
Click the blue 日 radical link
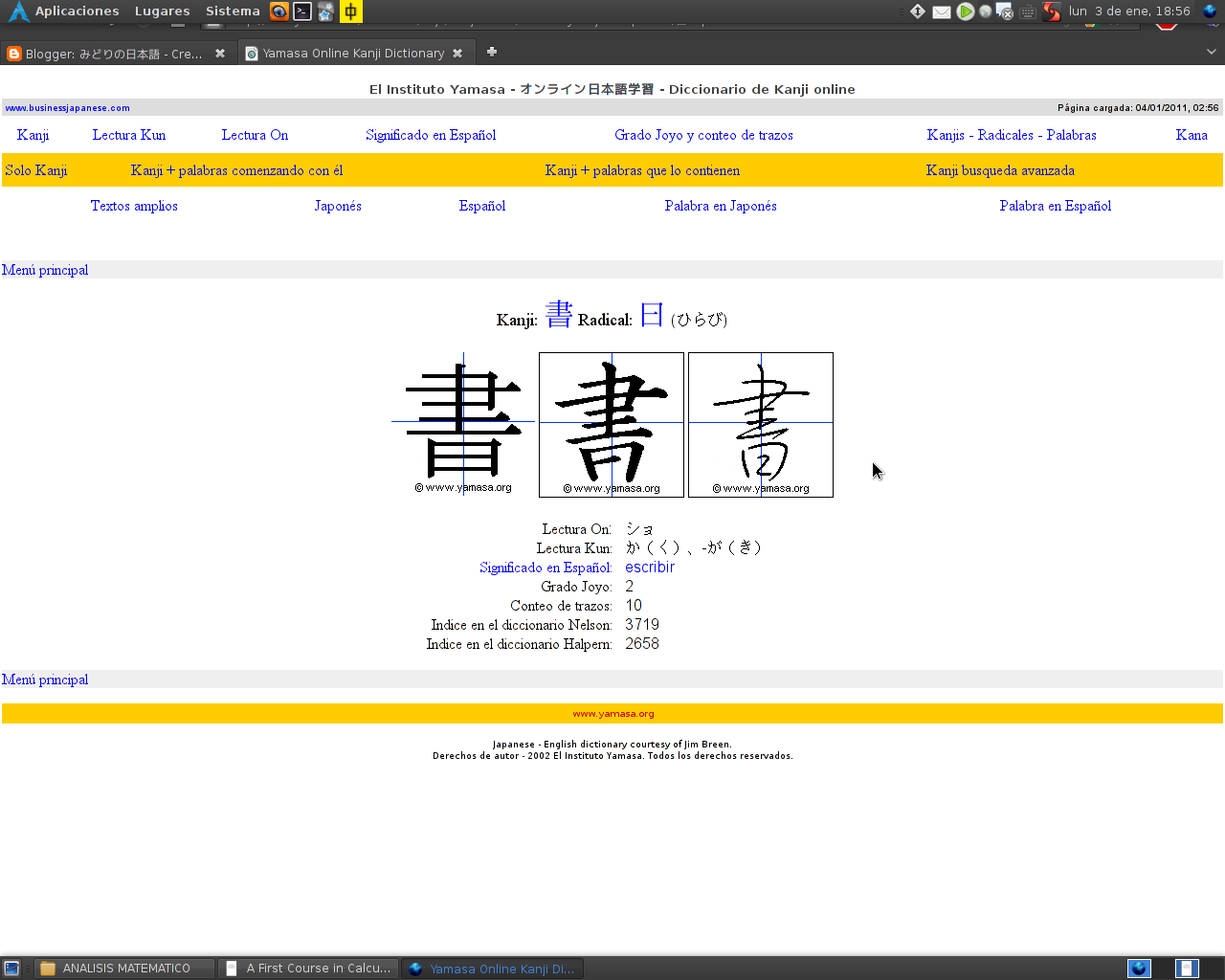(652, 315)
